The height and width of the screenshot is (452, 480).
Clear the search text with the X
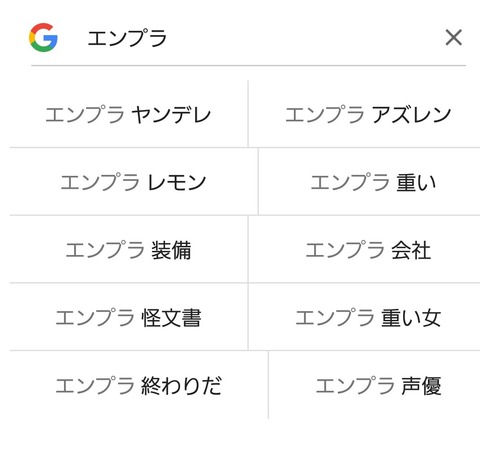(x=454, y=37)
